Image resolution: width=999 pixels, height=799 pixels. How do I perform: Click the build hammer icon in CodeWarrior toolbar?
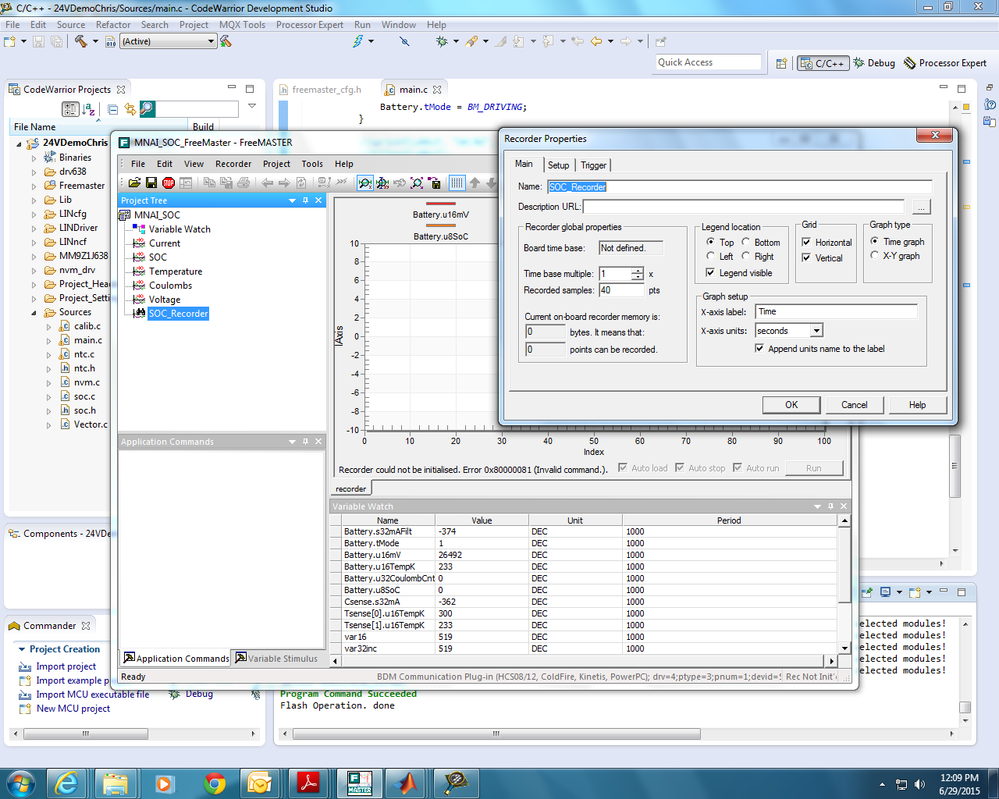pos(80,41)
